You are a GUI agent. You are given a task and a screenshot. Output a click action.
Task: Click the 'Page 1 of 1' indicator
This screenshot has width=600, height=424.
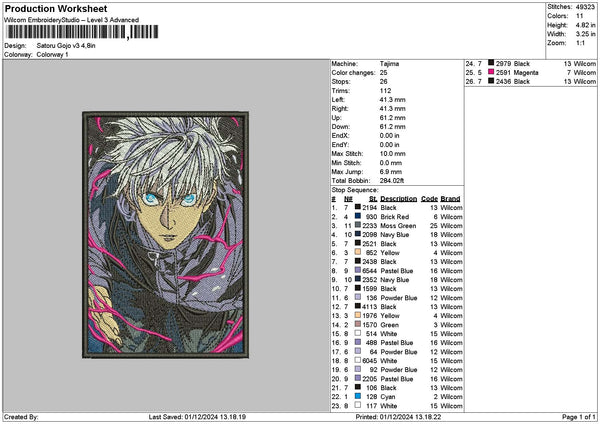579,417
